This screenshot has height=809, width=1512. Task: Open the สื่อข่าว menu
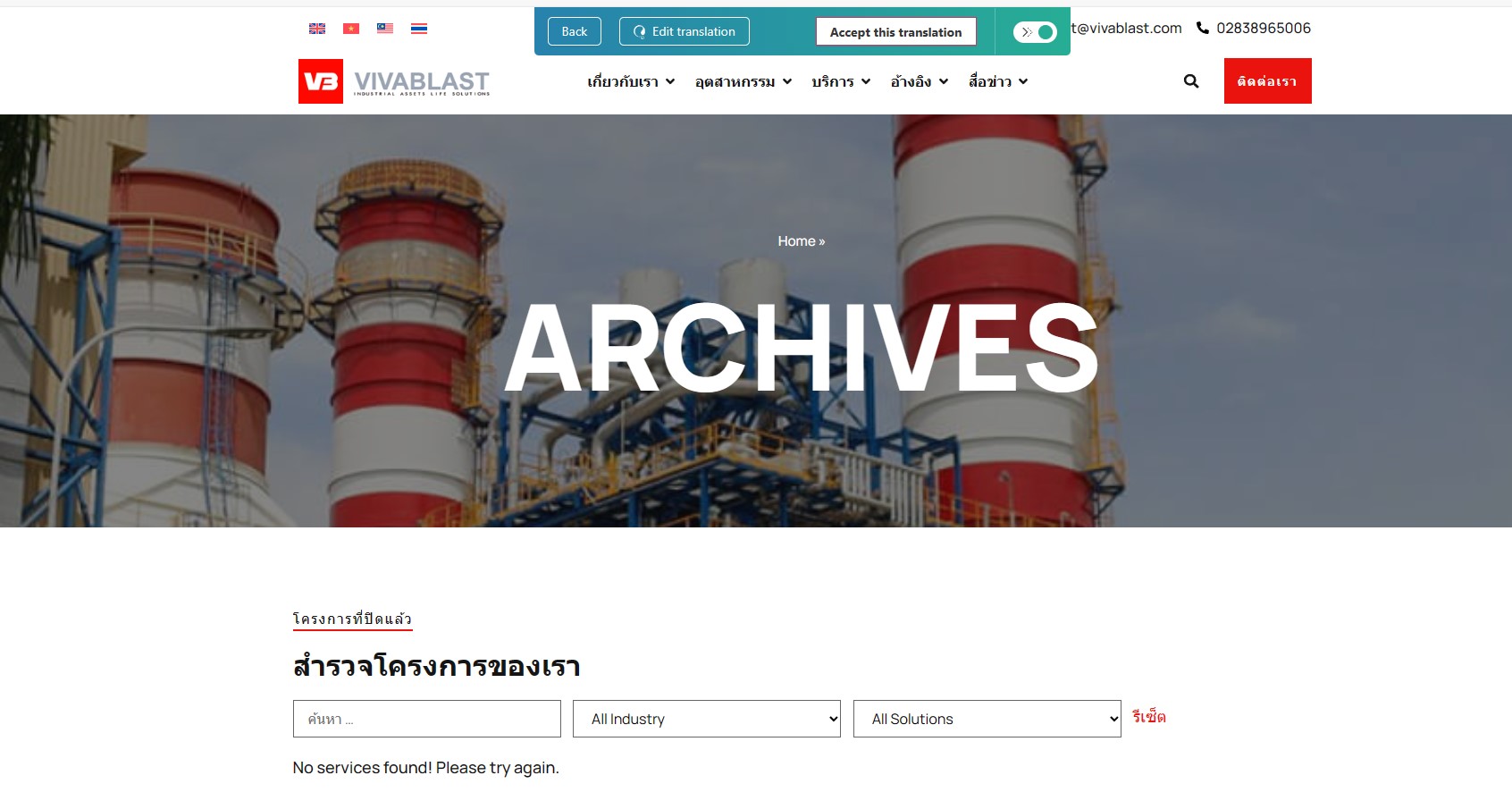coord(990,81)
